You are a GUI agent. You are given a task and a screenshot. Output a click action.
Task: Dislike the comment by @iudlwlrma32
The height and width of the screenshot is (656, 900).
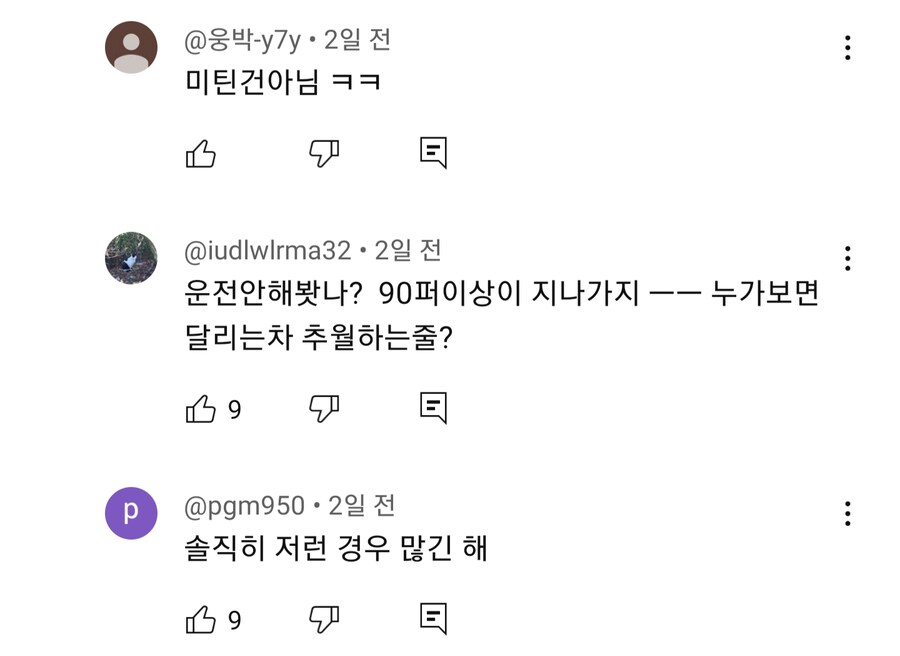[322, 408]
